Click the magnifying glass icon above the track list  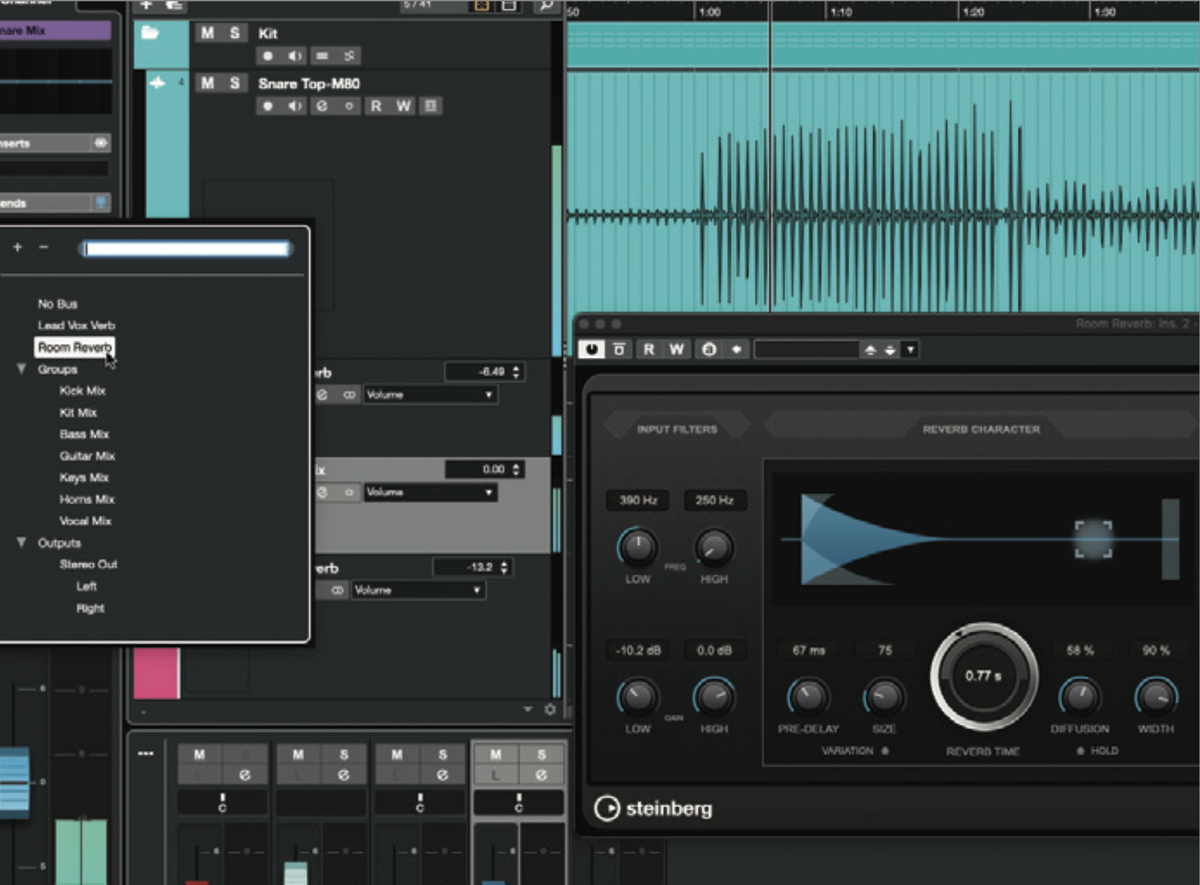click(546, 7)
